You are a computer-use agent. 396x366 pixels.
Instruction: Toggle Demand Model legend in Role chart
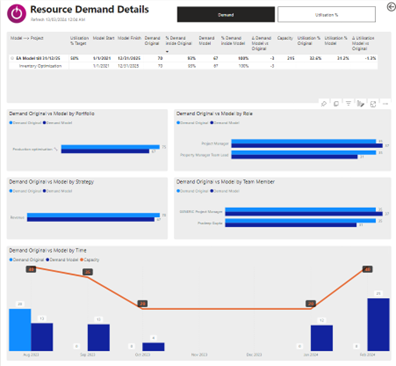coord(225,123)
